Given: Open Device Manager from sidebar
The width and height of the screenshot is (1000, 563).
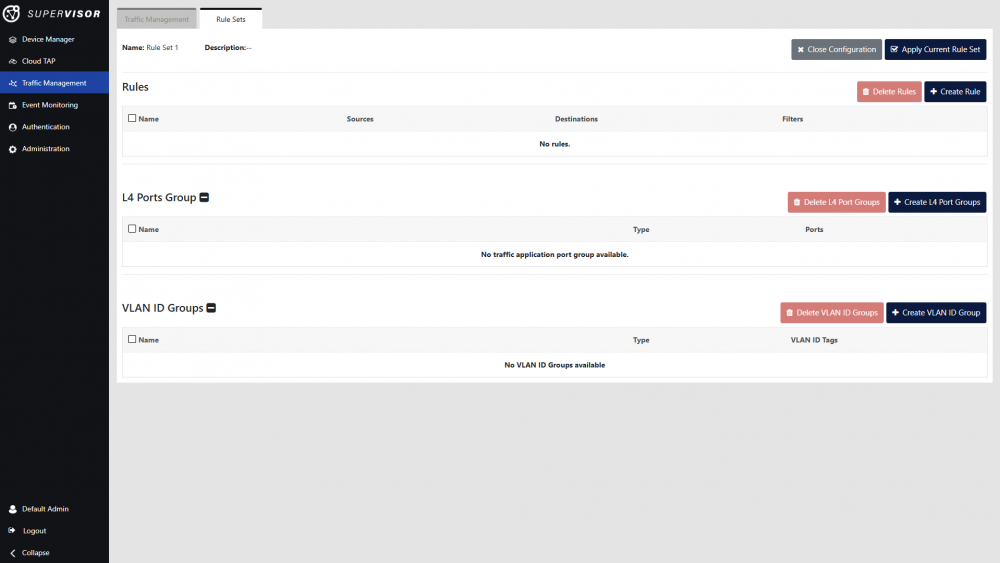Looking at the screenshot, I should 47,39.
